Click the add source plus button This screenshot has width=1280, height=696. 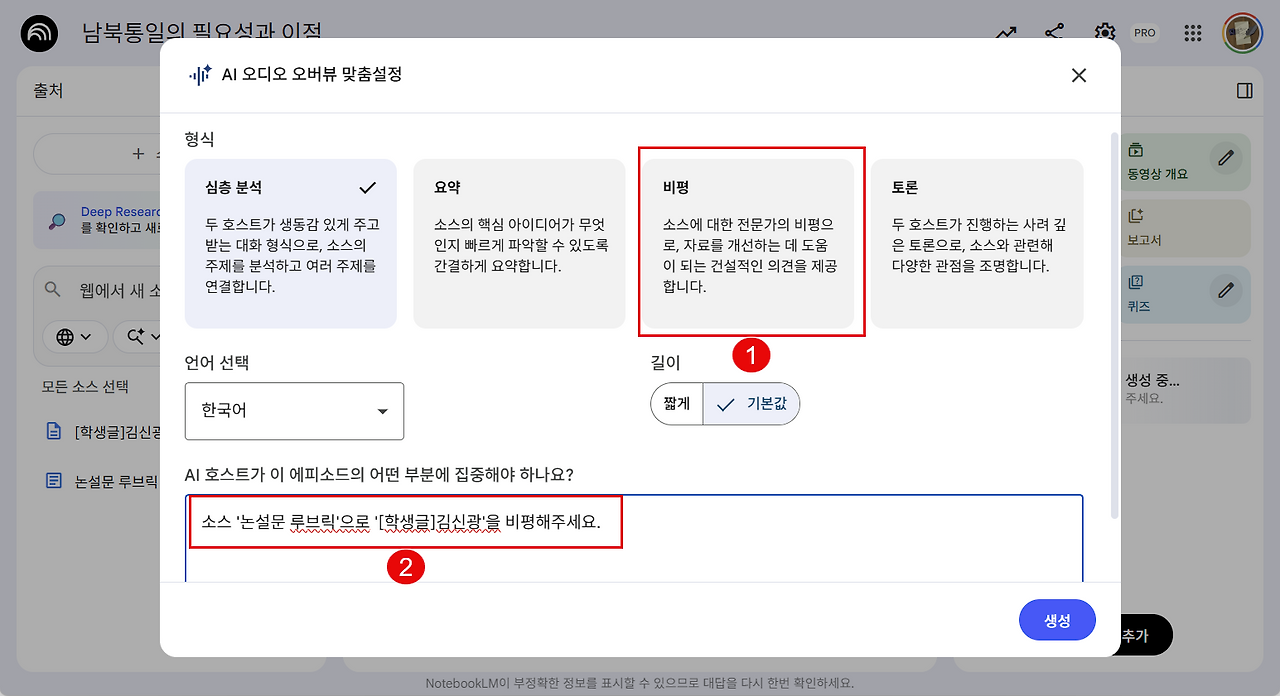(97, 154)
